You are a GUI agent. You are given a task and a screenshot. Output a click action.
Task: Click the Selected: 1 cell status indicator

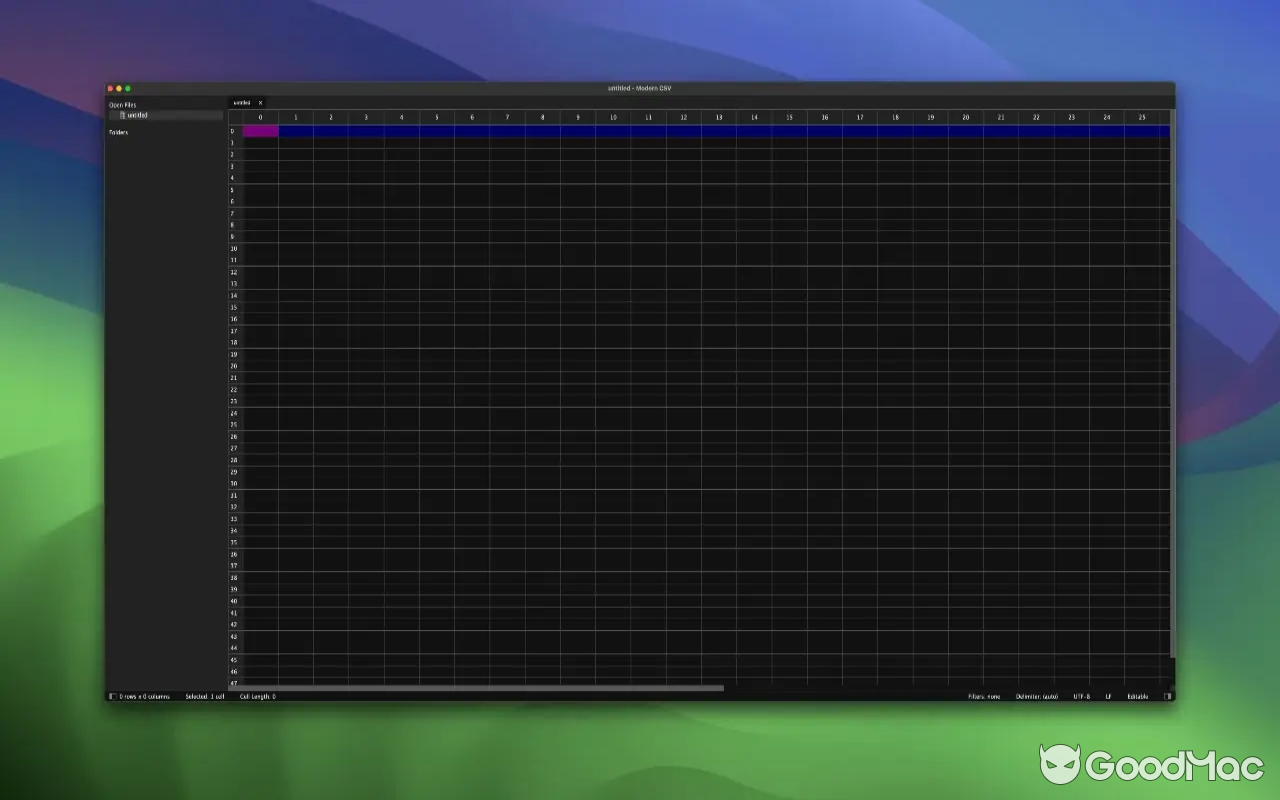pyautogui.click(x=203, y=696)
